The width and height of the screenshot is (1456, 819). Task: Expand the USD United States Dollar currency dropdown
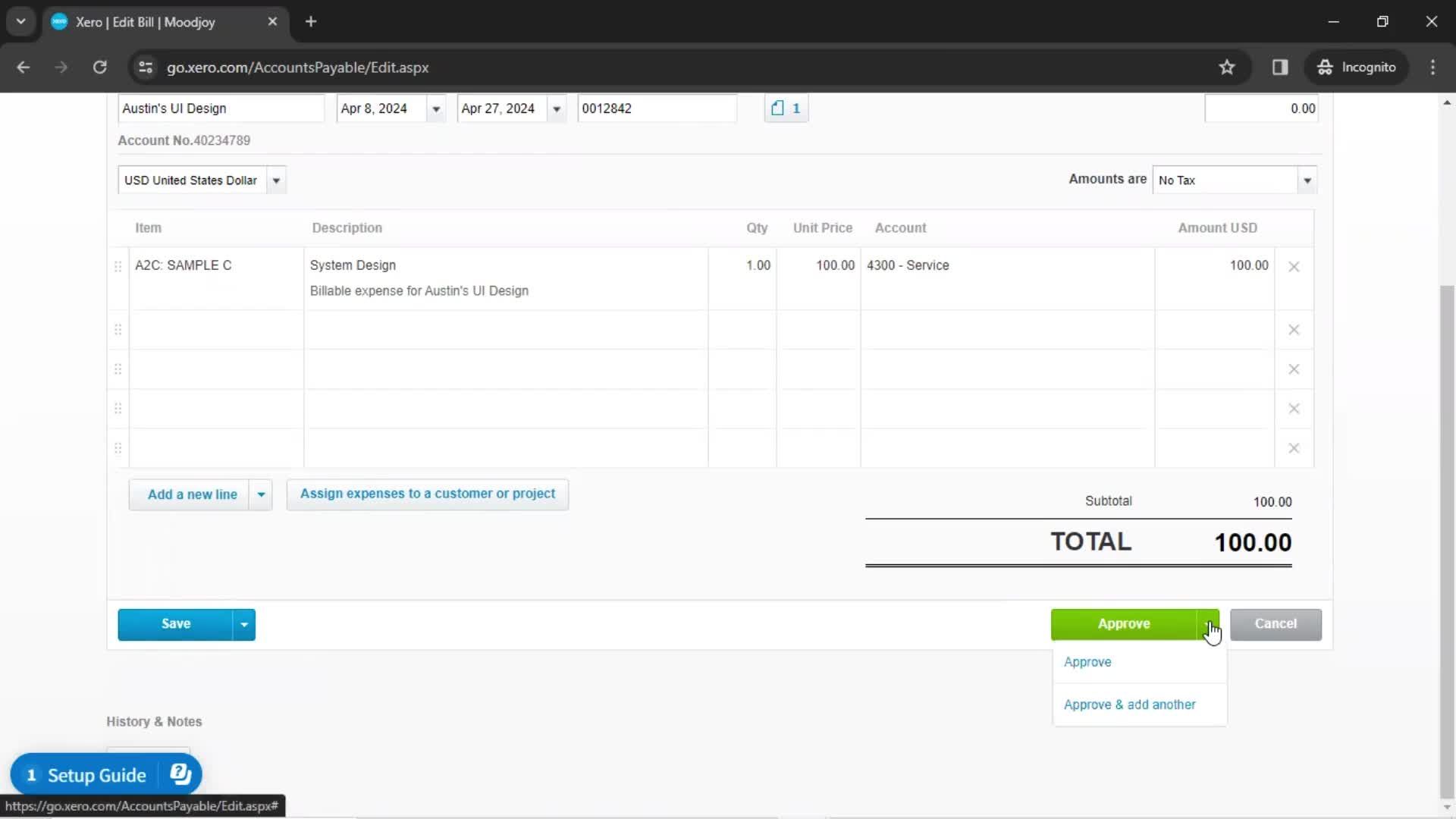pyautogui.click(x=277, y=180)
